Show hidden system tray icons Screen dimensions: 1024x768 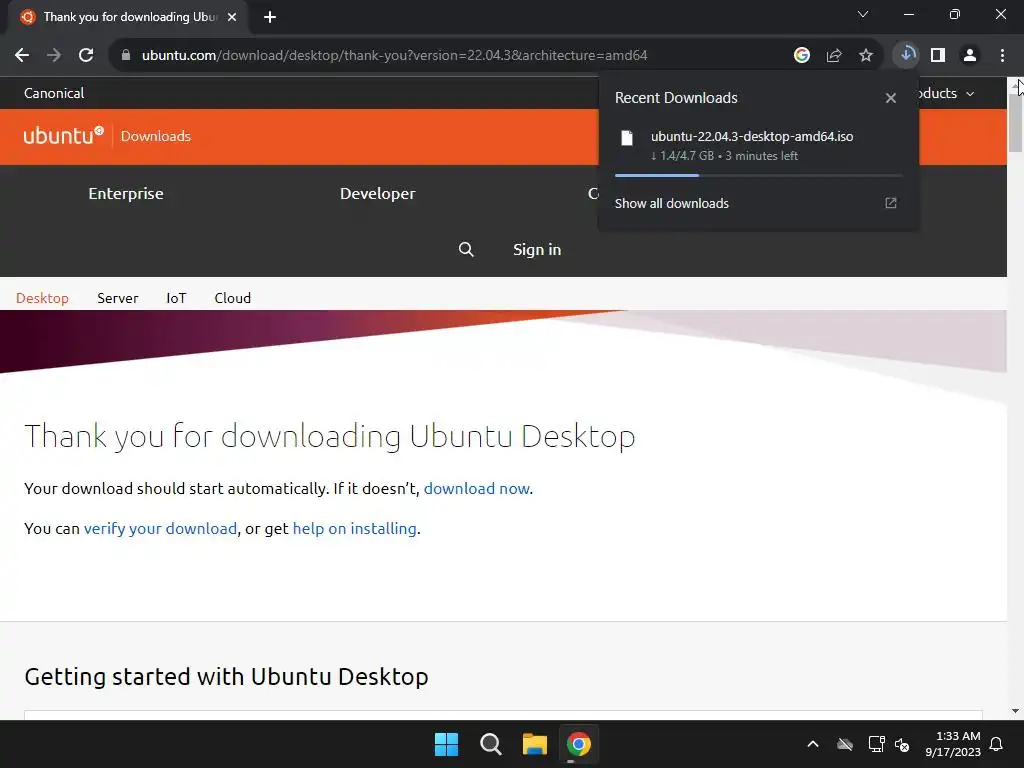[x=813, y=744]
